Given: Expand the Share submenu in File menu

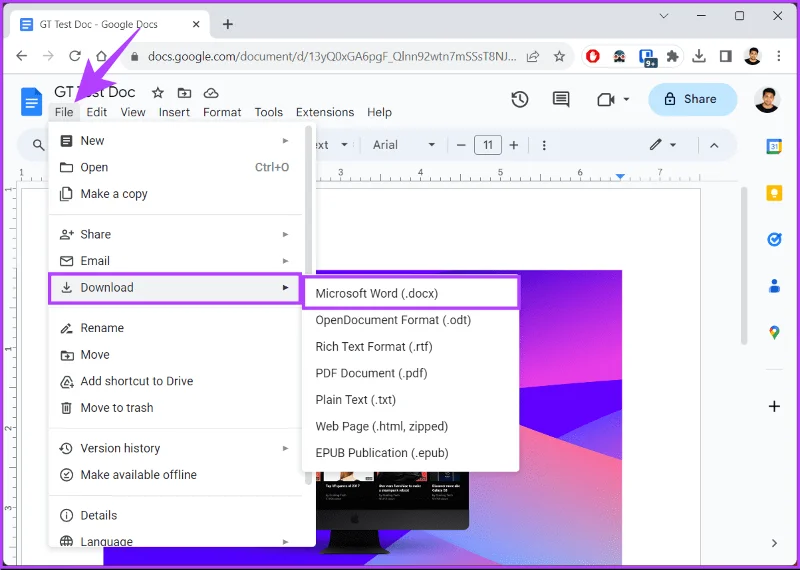Looking at the screenshot, I should (176, 234).
